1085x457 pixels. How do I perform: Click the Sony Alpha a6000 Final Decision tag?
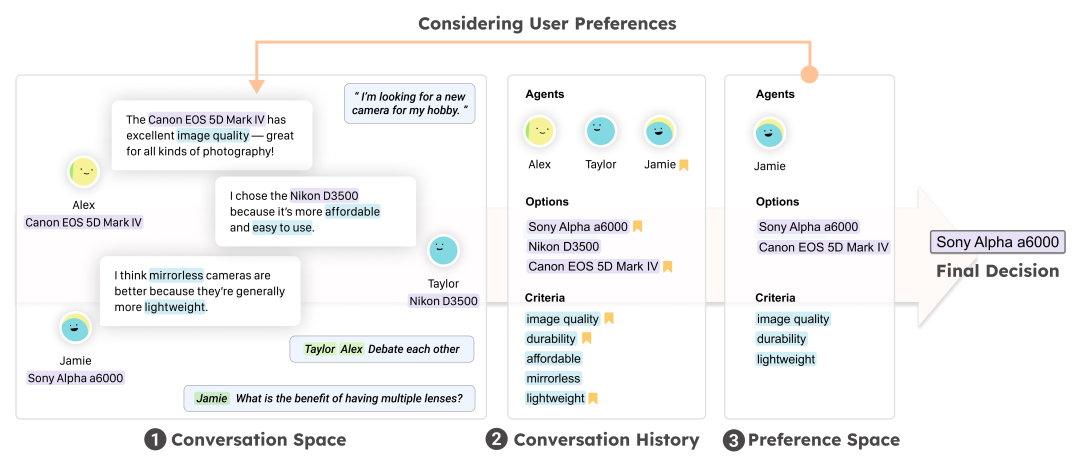[997, 243]
